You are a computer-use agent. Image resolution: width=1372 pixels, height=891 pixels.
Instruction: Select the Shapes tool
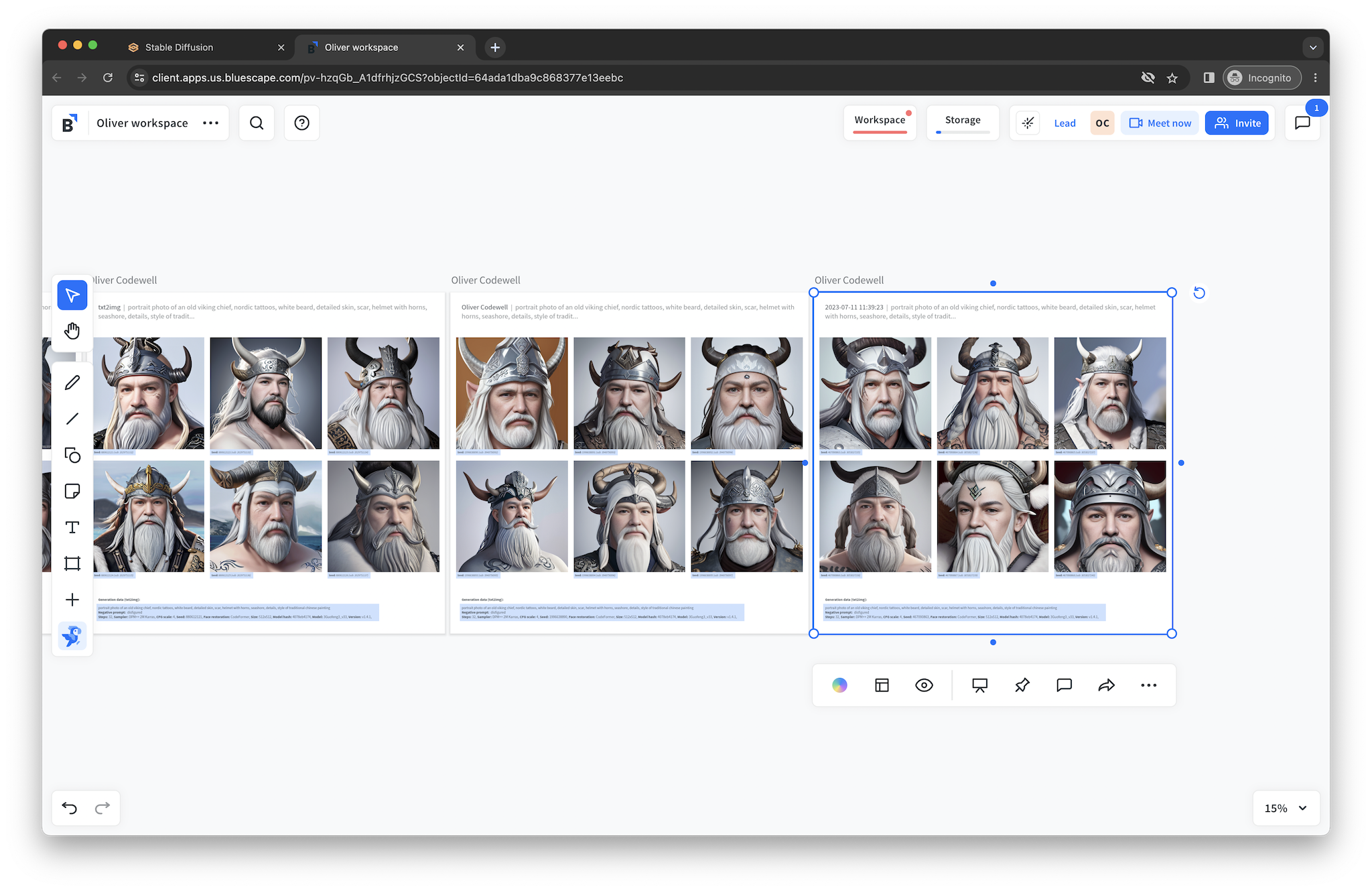click(x=72, y=455)
